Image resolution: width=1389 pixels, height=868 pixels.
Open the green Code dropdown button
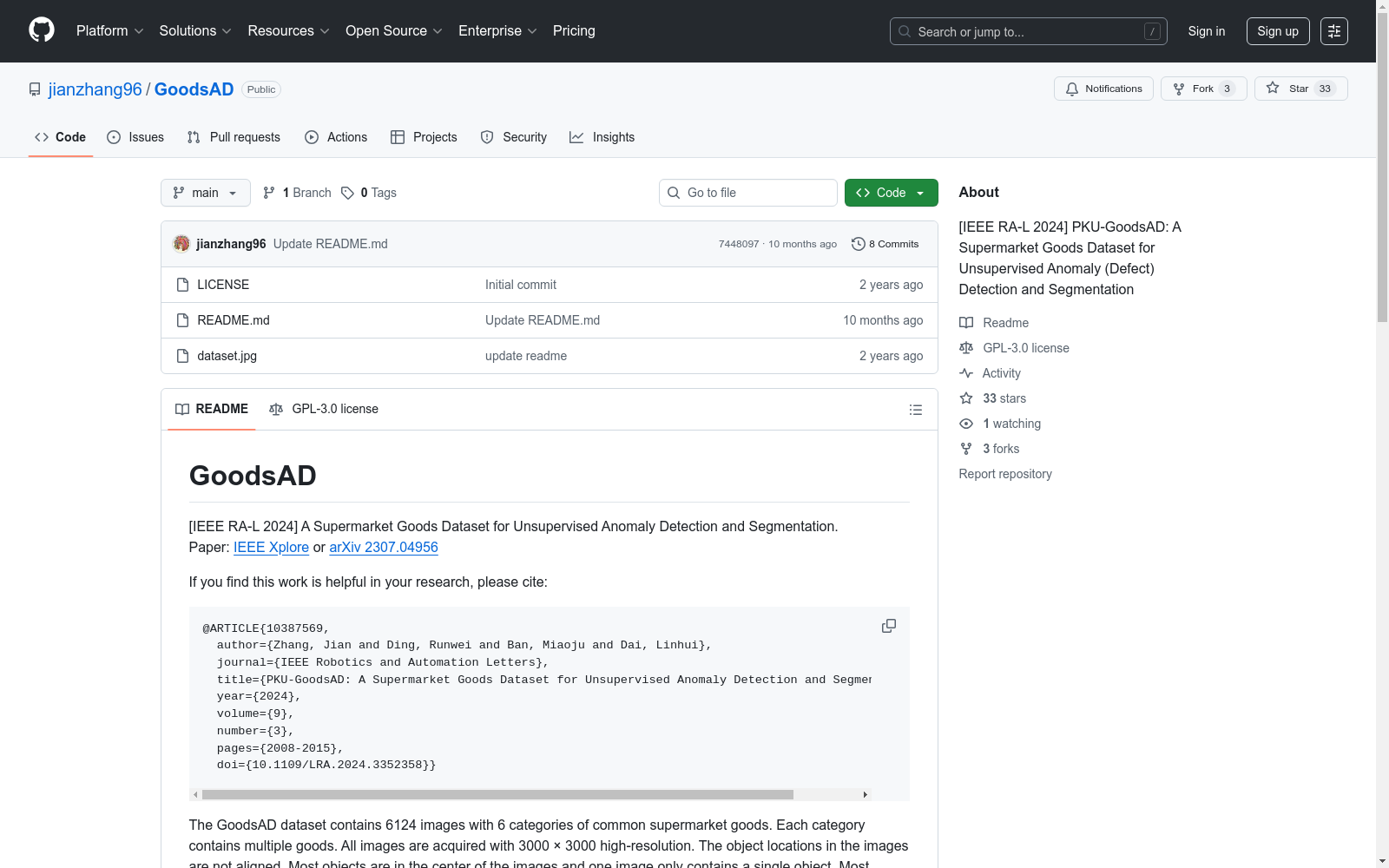(891, 193)
